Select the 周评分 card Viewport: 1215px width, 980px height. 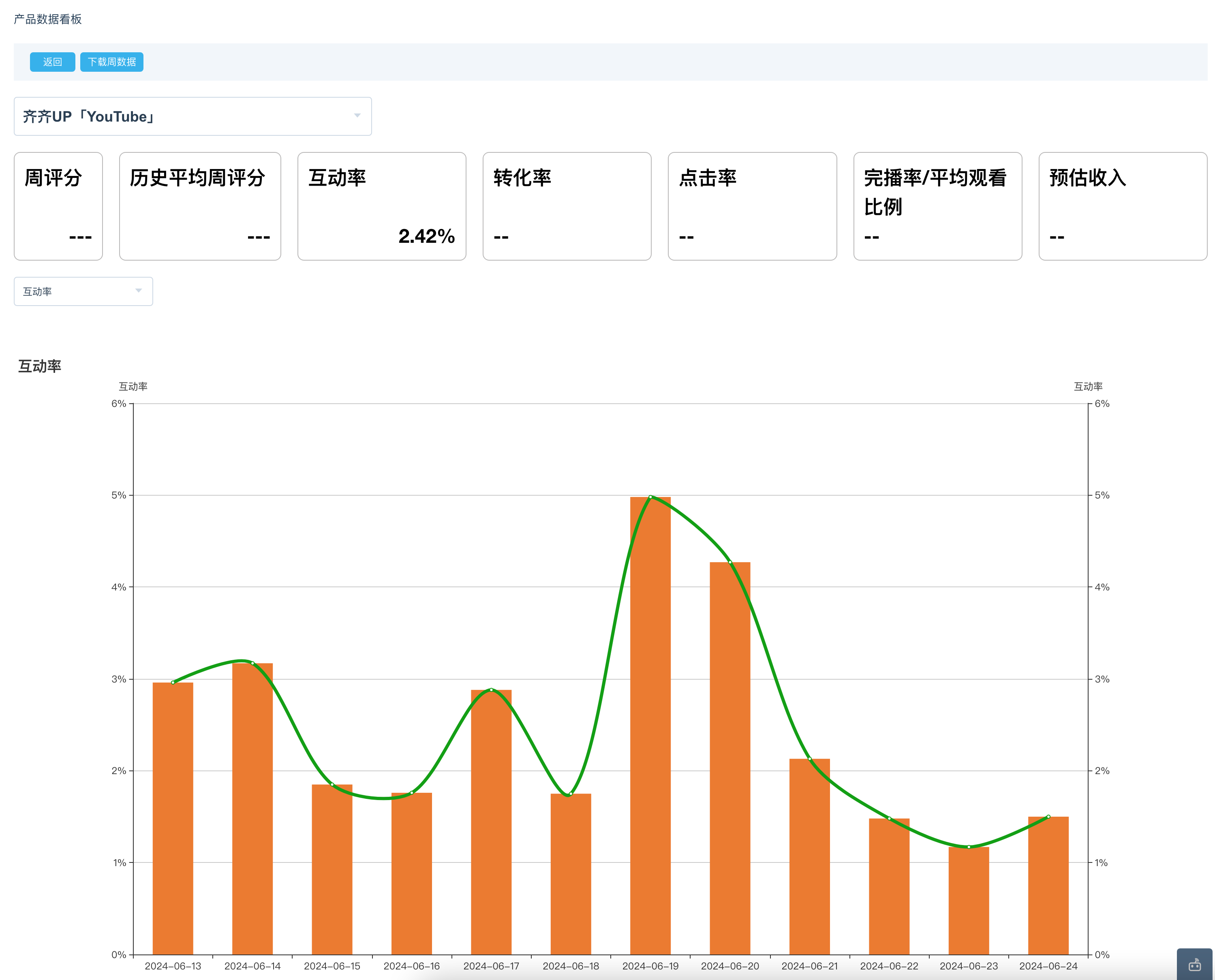pos(58,206)
